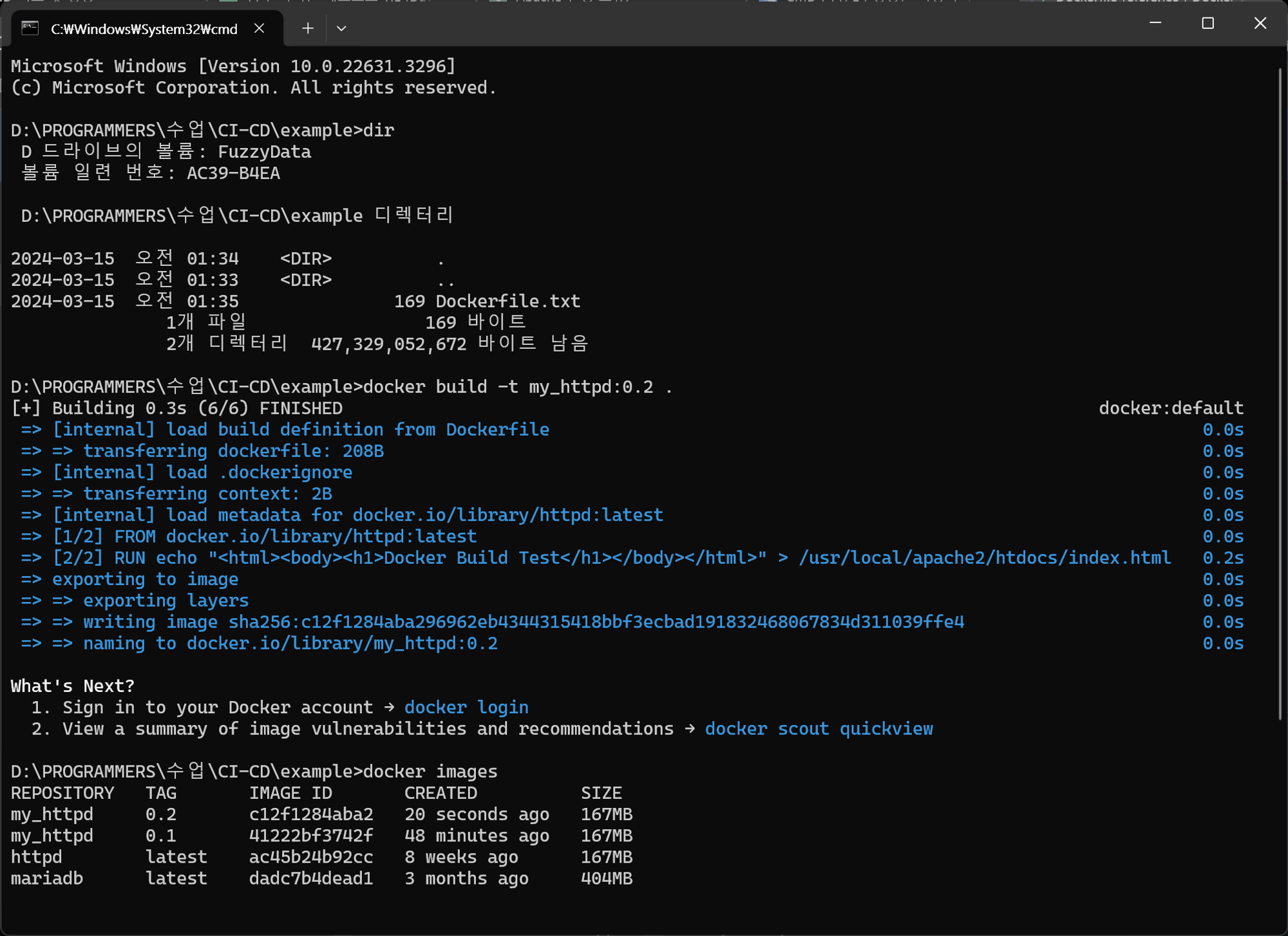Viewport: 1288px width, 936px height.
Task: Click the '20 seconds ago' created value
Action: coord(477,814)
